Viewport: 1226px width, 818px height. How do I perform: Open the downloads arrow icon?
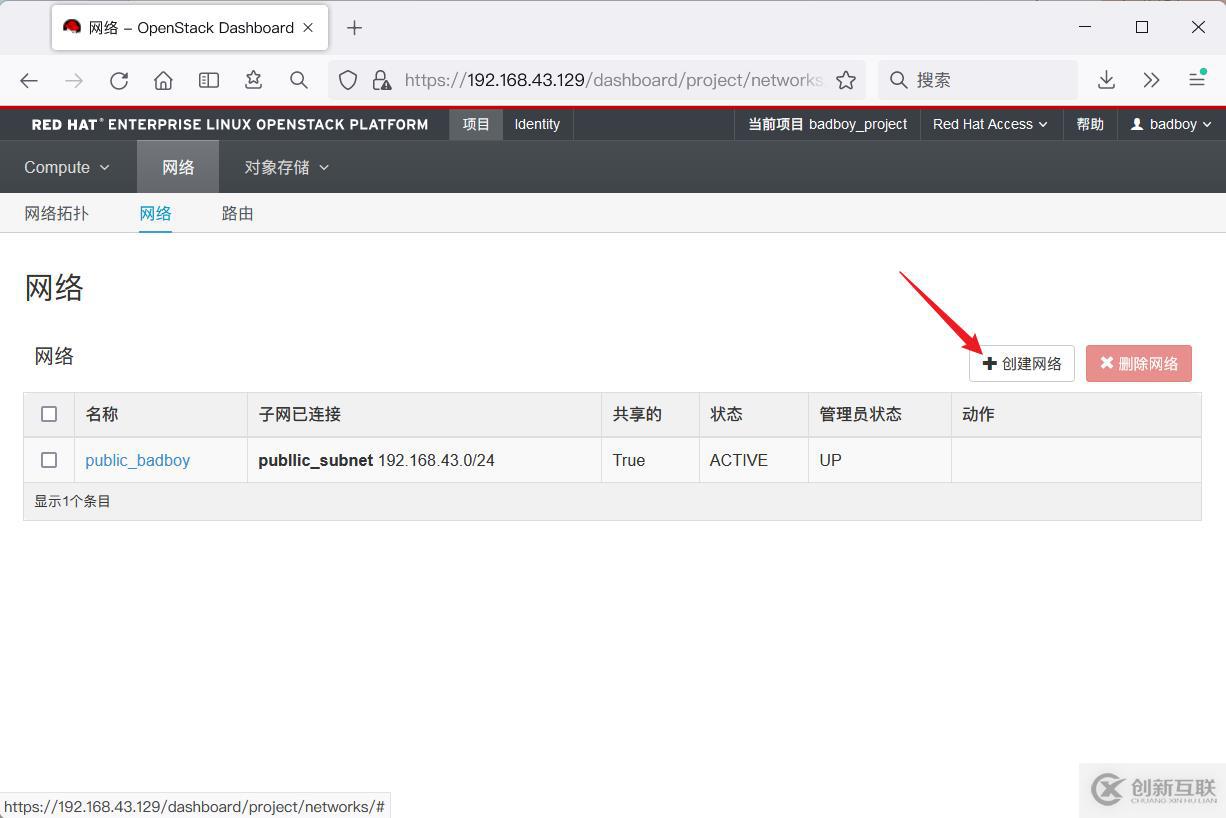[1106, 80]
